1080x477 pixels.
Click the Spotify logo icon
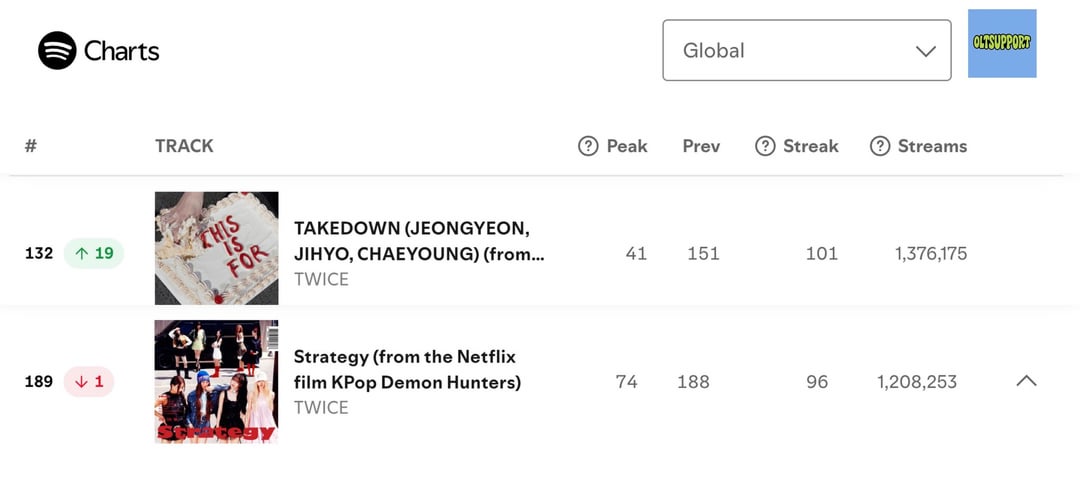[x=57, y=50]
